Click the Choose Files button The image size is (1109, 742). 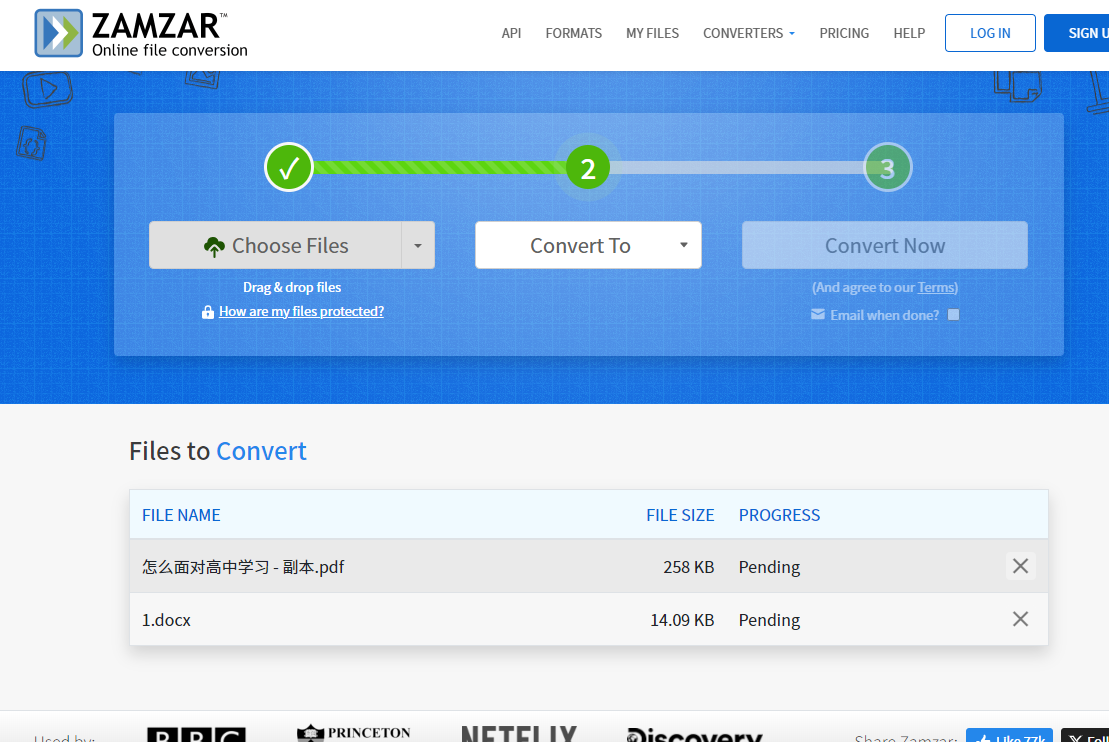point(276,245)
